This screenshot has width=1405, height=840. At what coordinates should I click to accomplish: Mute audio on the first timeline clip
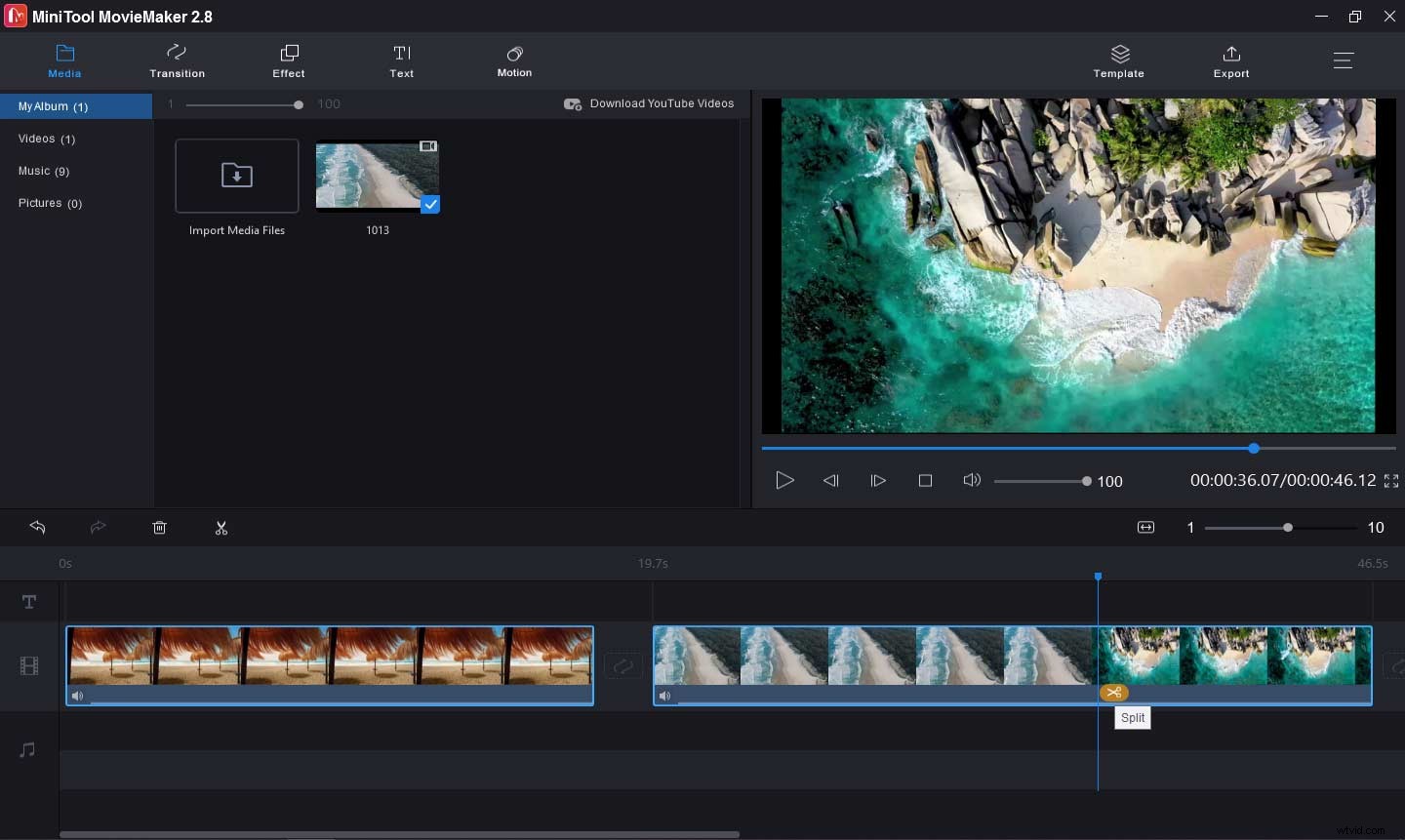[78, 696]
